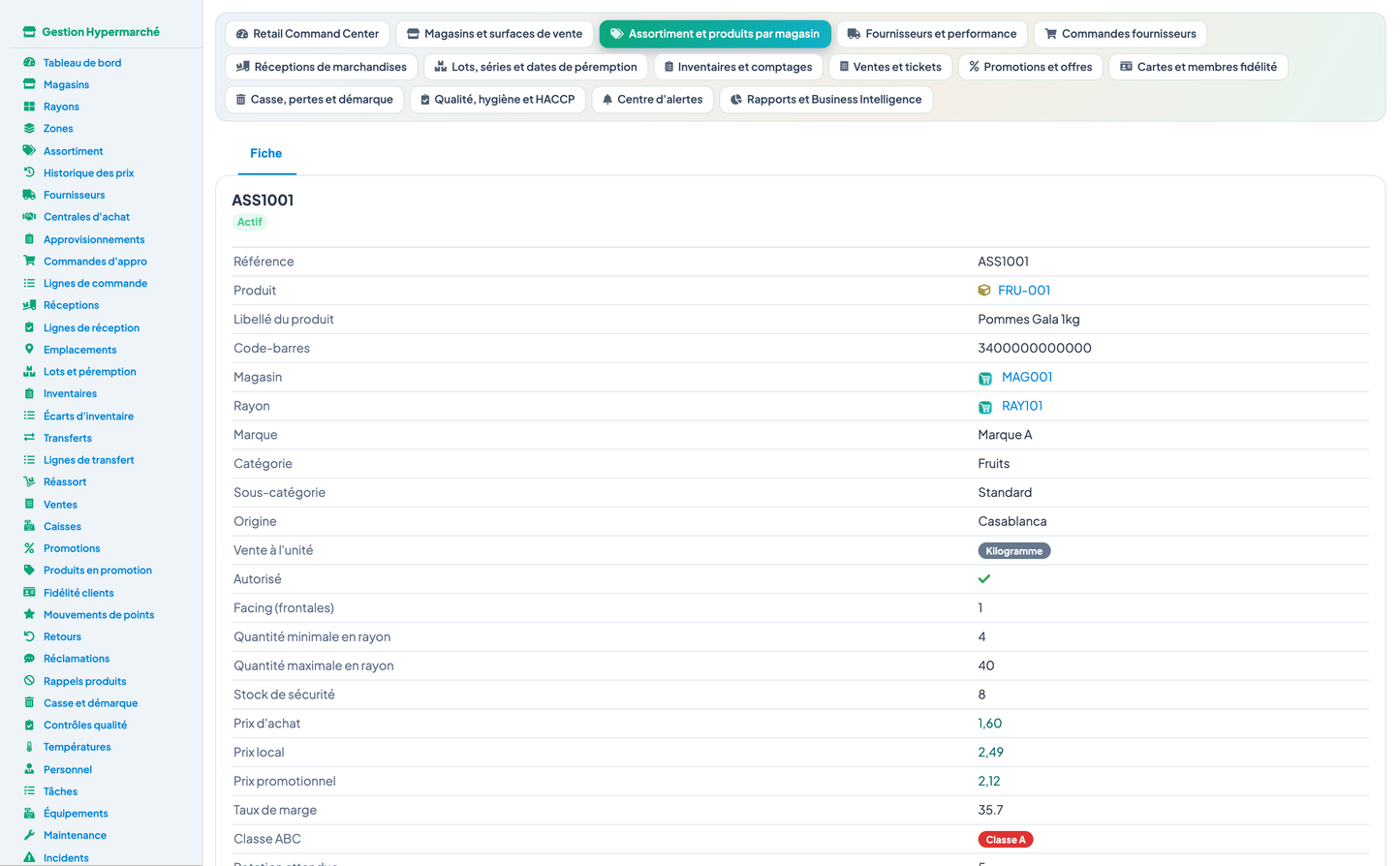Click the Emplacements map pin icon
Viewport: 1400px width, 866px height.
pyautogui.click(x=29, y=349)
